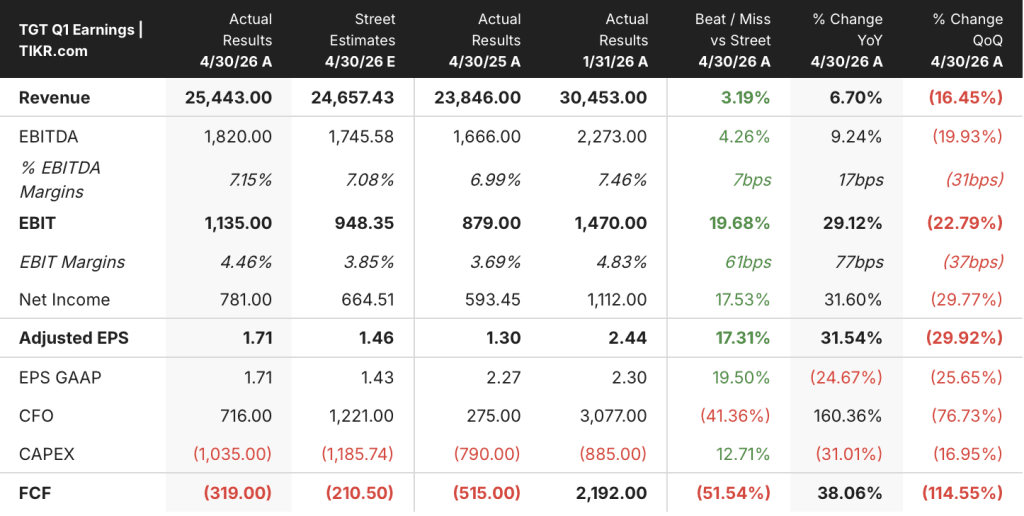This screenshot has width=1024, height=516.
Task: Select EBIT beat percentage 19.68%
Action: click(x=740, y=223)
